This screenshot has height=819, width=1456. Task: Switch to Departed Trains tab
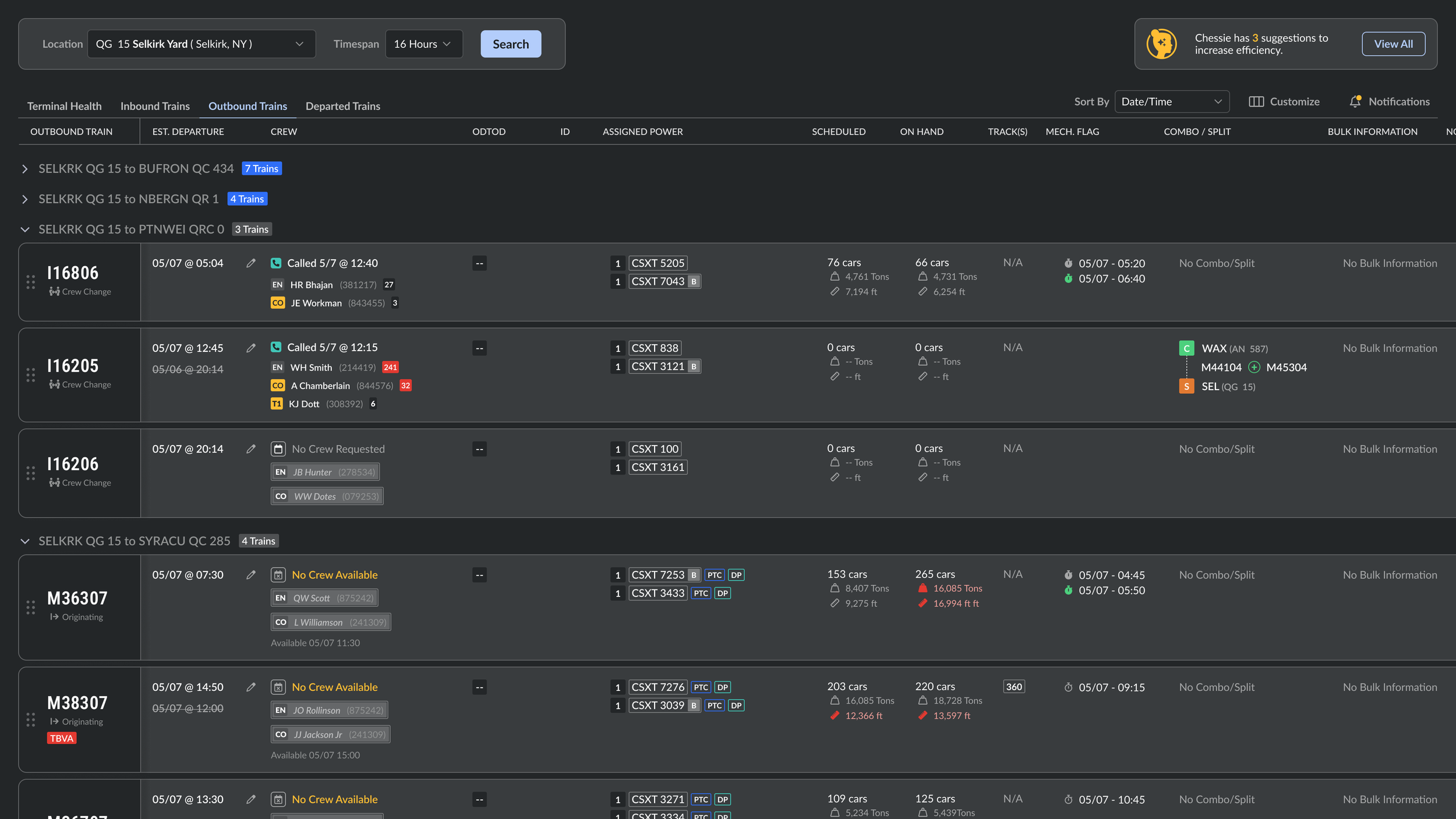342,106
